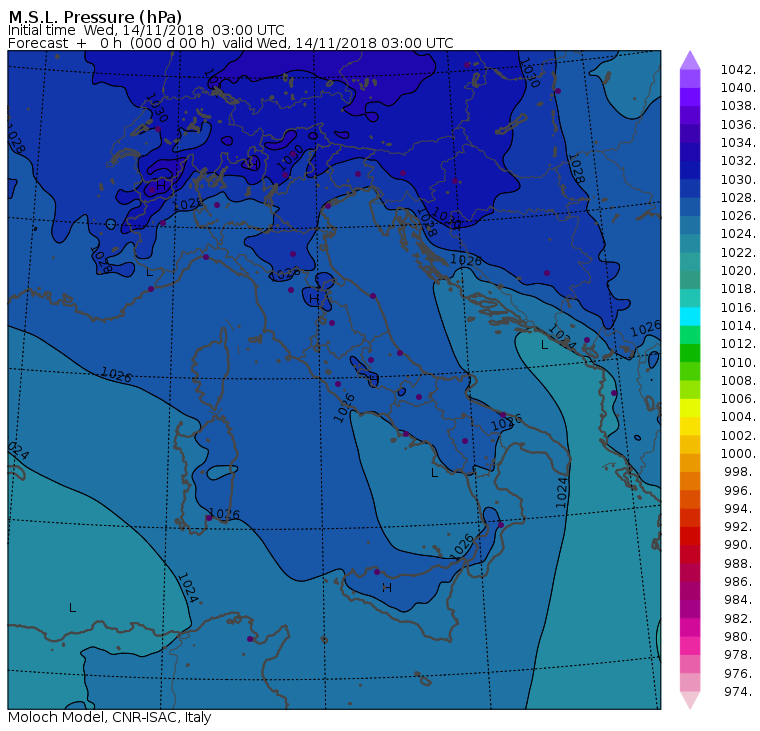This screenshot has width=760, height=731.
Task: Click the legend value "1036."
Action: click(738, 125)
